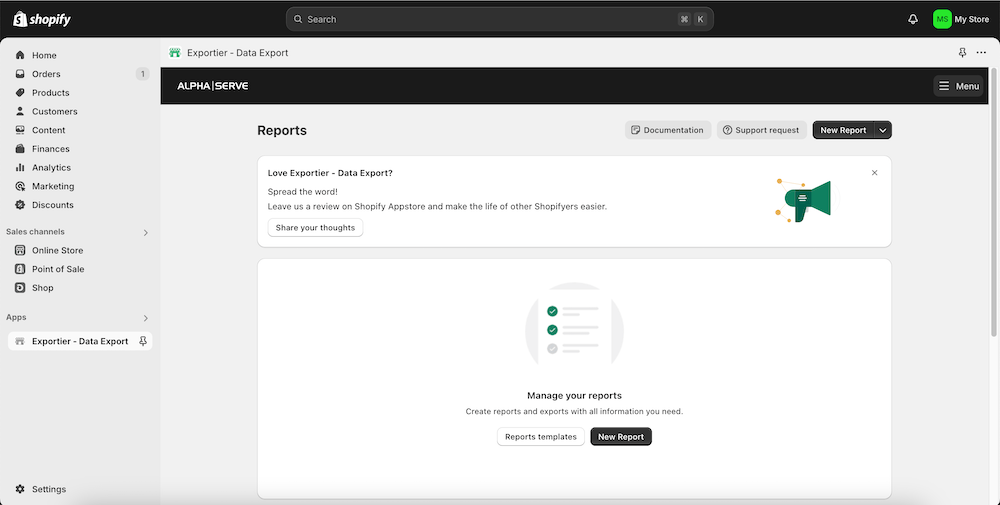Image resolution: width=1000 pixels, height=505 pixels.
Task: Open the Alpha Serve hamburger Menu
Action: 959,86
